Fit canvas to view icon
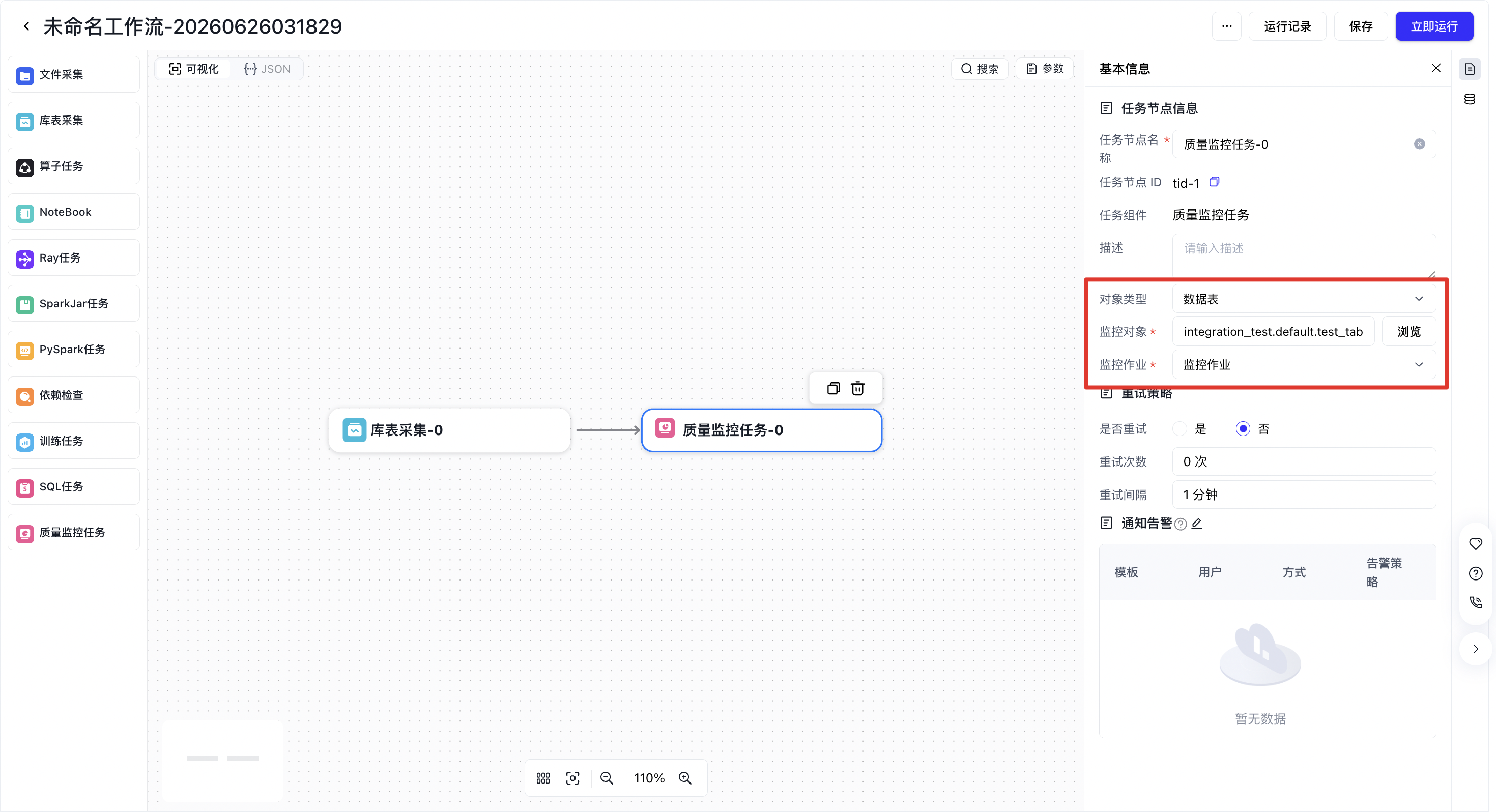The width and height of the screenshot is (1496, 812). coord(572,778)
